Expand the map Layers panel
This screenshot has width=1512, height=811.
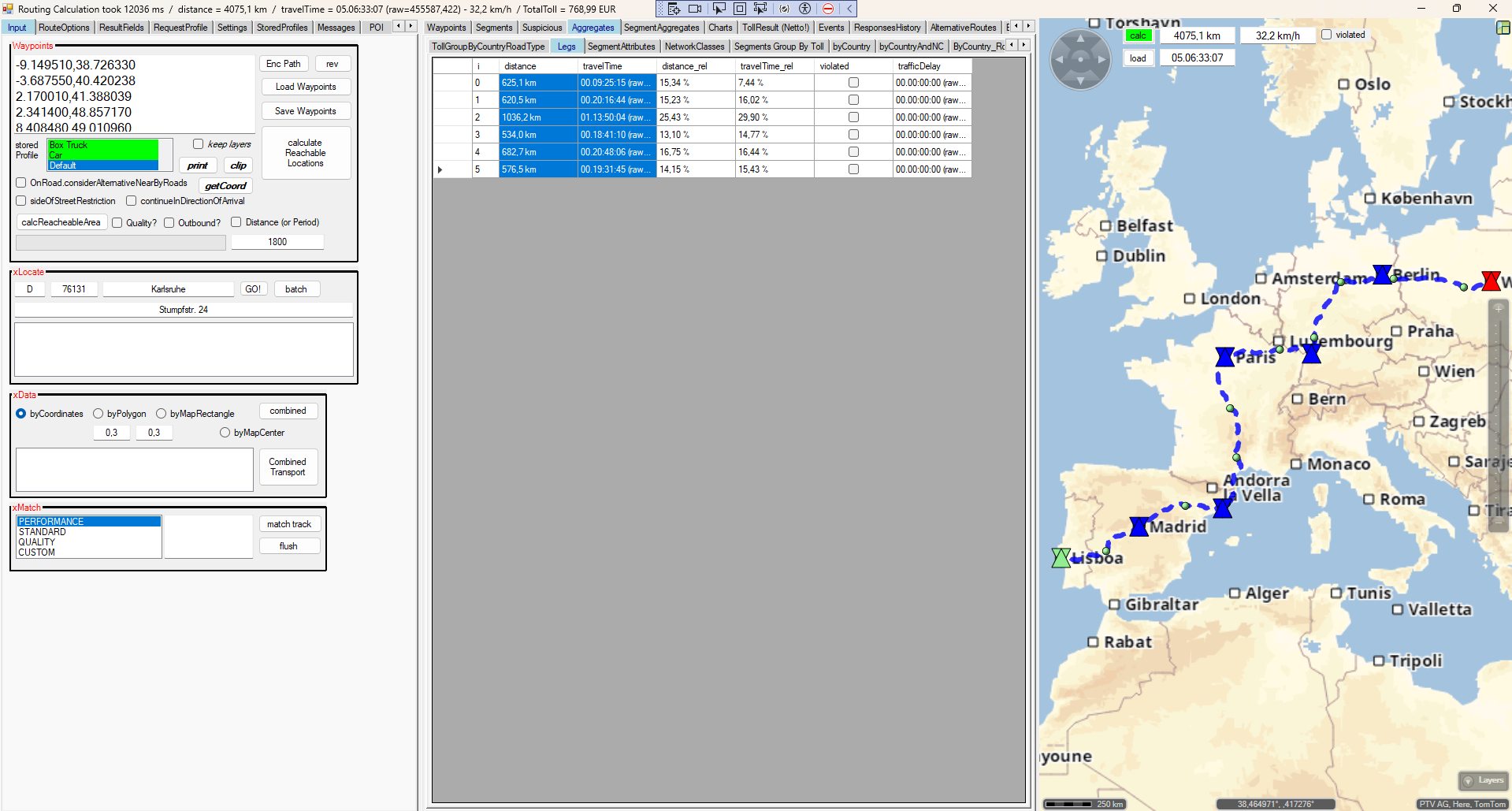(1483, 780)
